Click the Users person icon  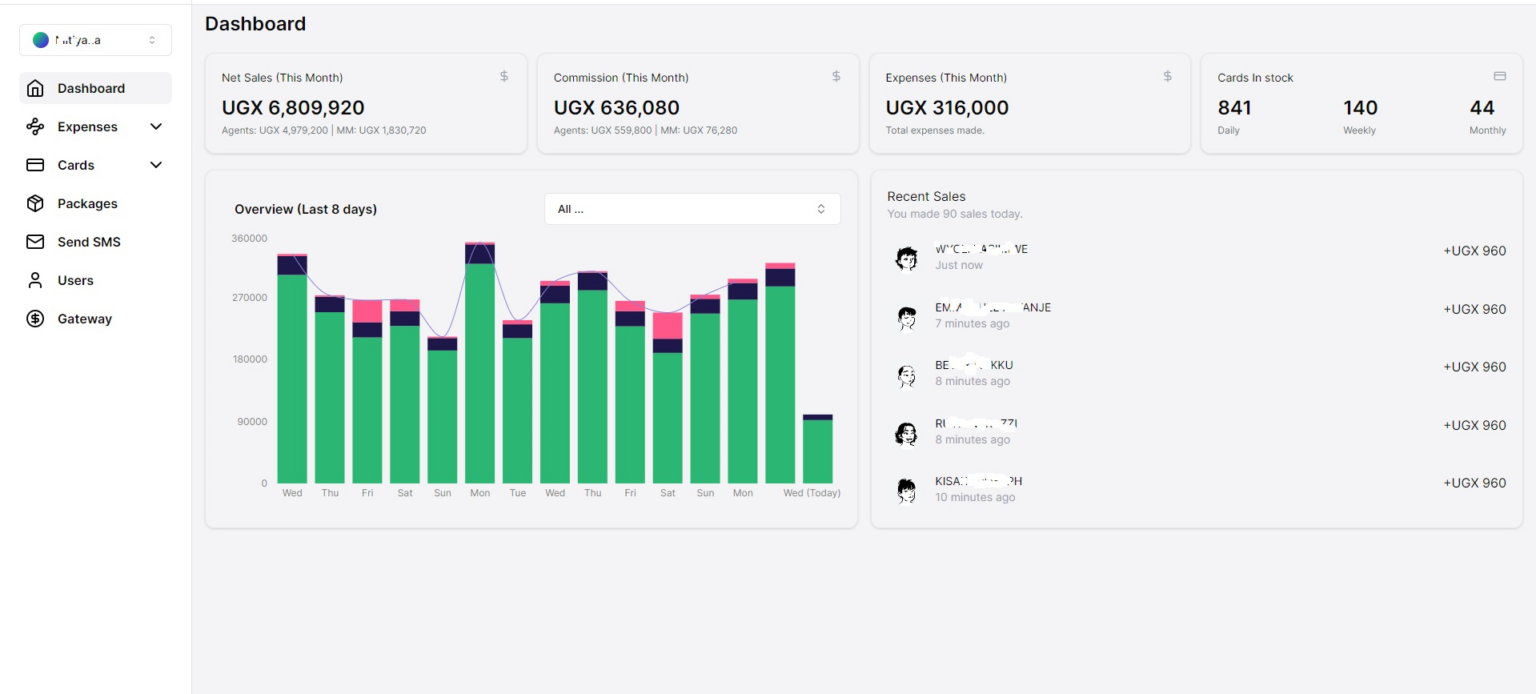pyautogui.click(x=35, y=281)
